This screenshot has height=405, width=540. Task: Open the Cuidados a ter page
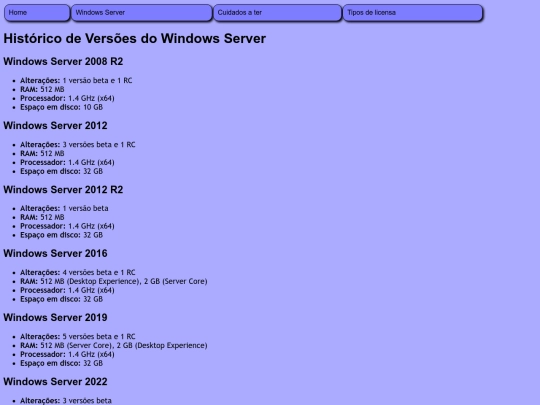coord(277,13)
